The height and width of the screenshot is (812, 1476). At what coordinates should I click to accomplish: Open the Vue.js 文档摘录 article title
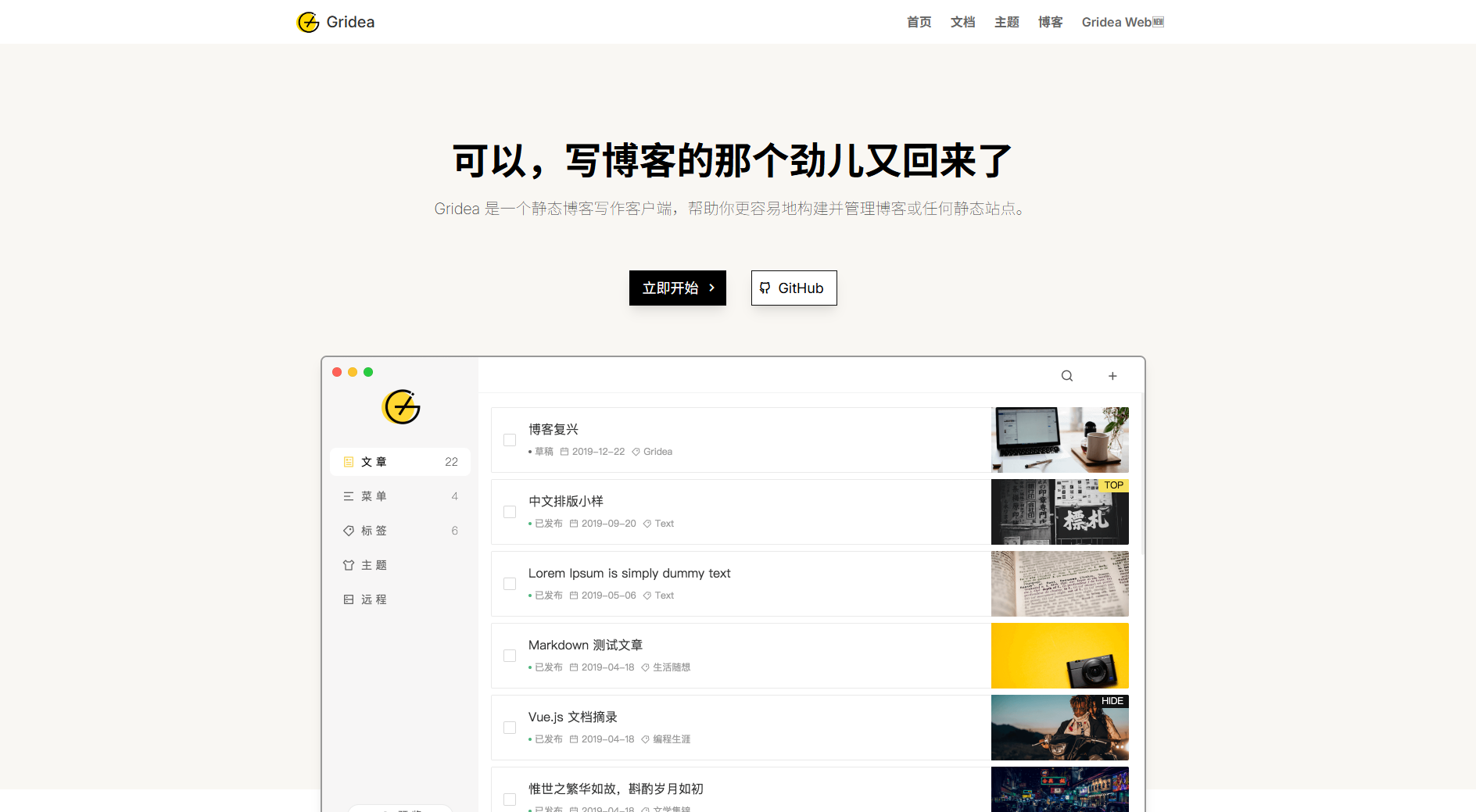click(572, 717)
